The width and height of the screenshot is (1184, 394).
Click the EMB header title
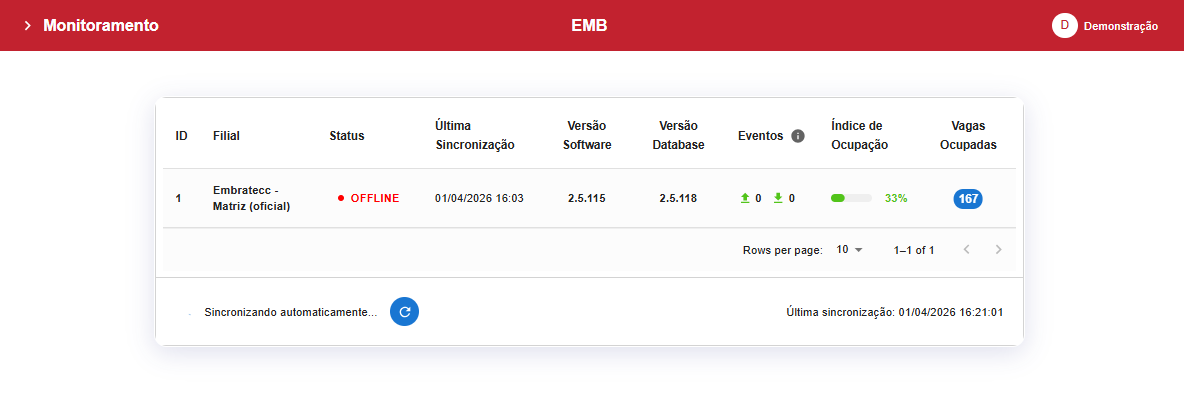pos(589,26)
